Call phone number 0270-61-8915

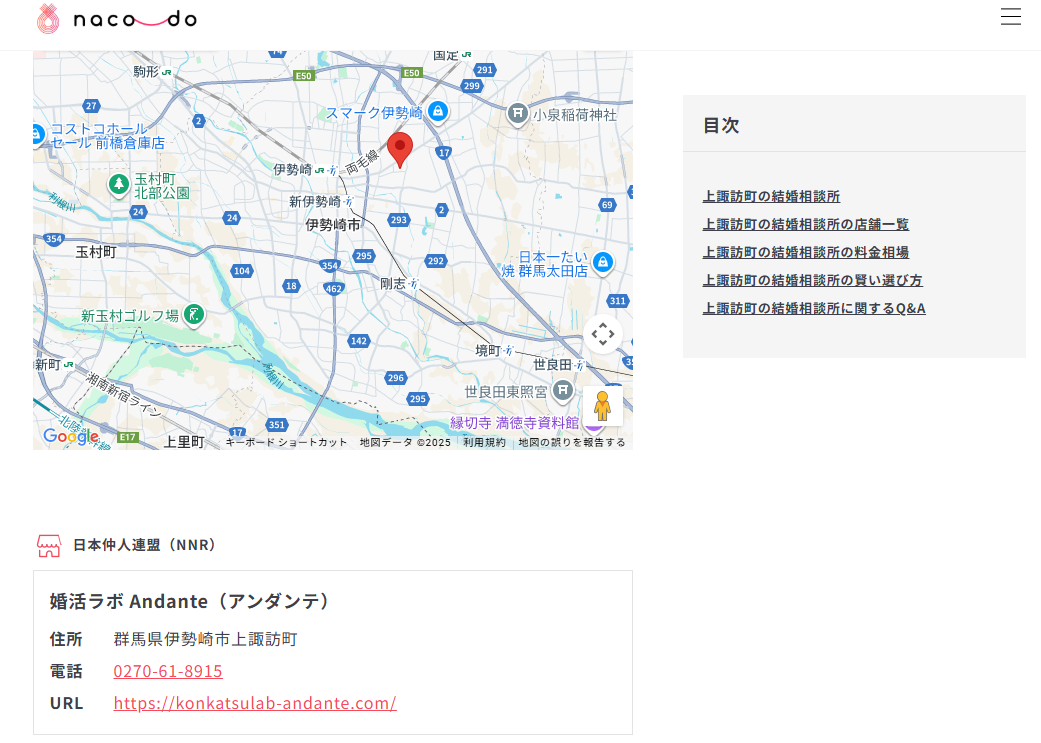click(168, 671)
